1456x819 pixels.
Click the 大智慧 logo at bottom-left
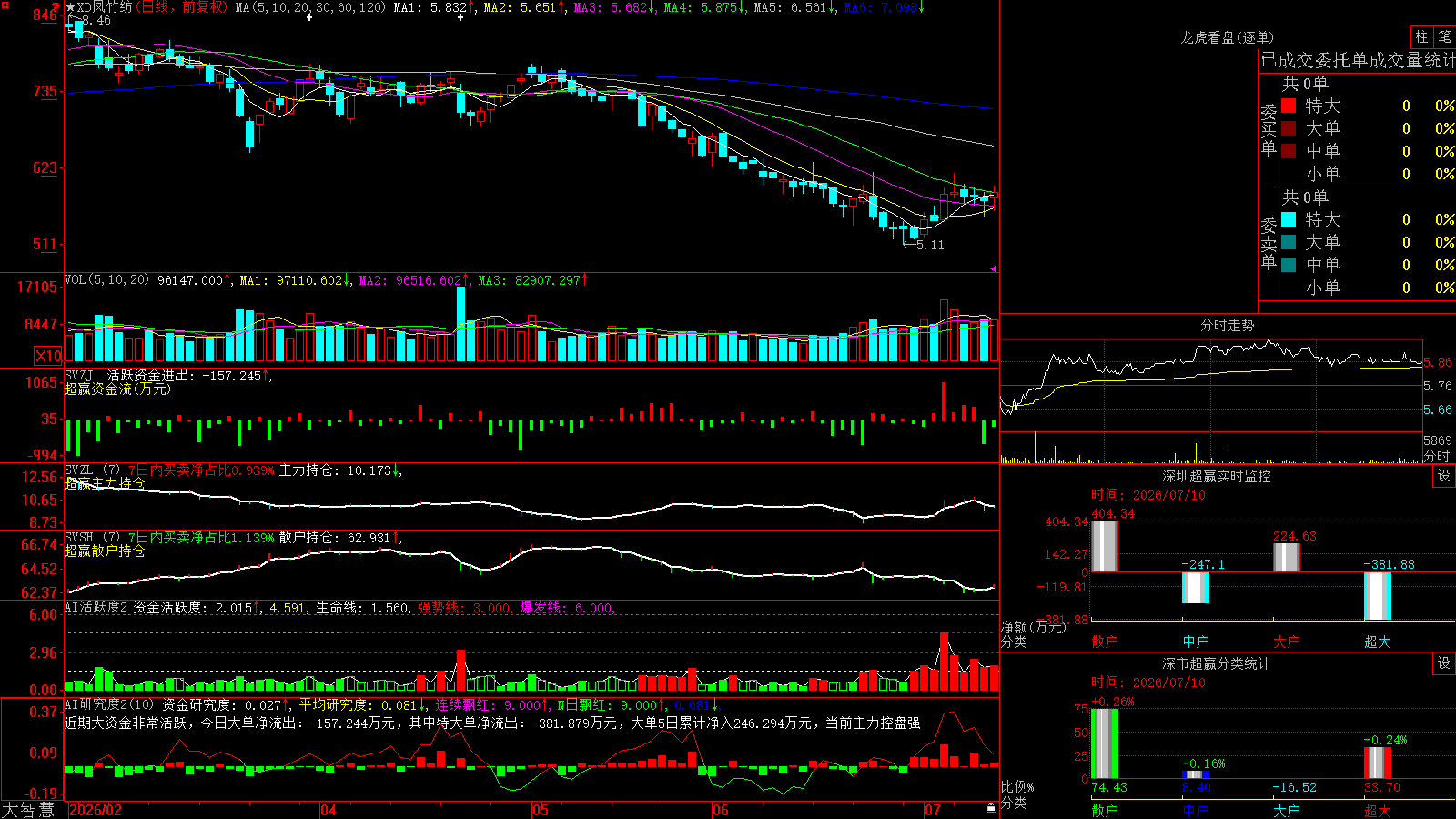click(28, 810)
